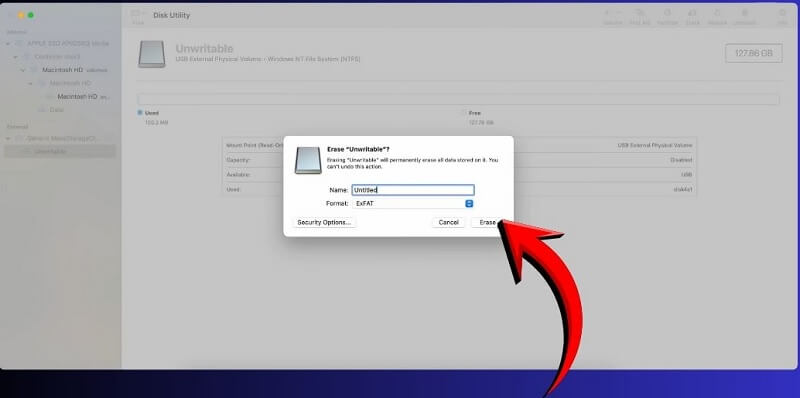Open the Format dropdown showing ExFAT
The width and height of the screenshot is (800, 398).
413,203
